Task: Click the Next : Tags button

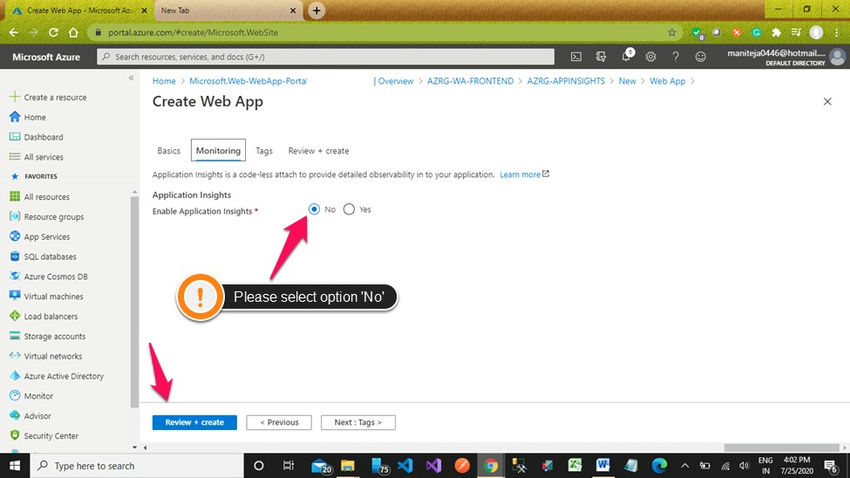Action: click(x=358, y=422)
